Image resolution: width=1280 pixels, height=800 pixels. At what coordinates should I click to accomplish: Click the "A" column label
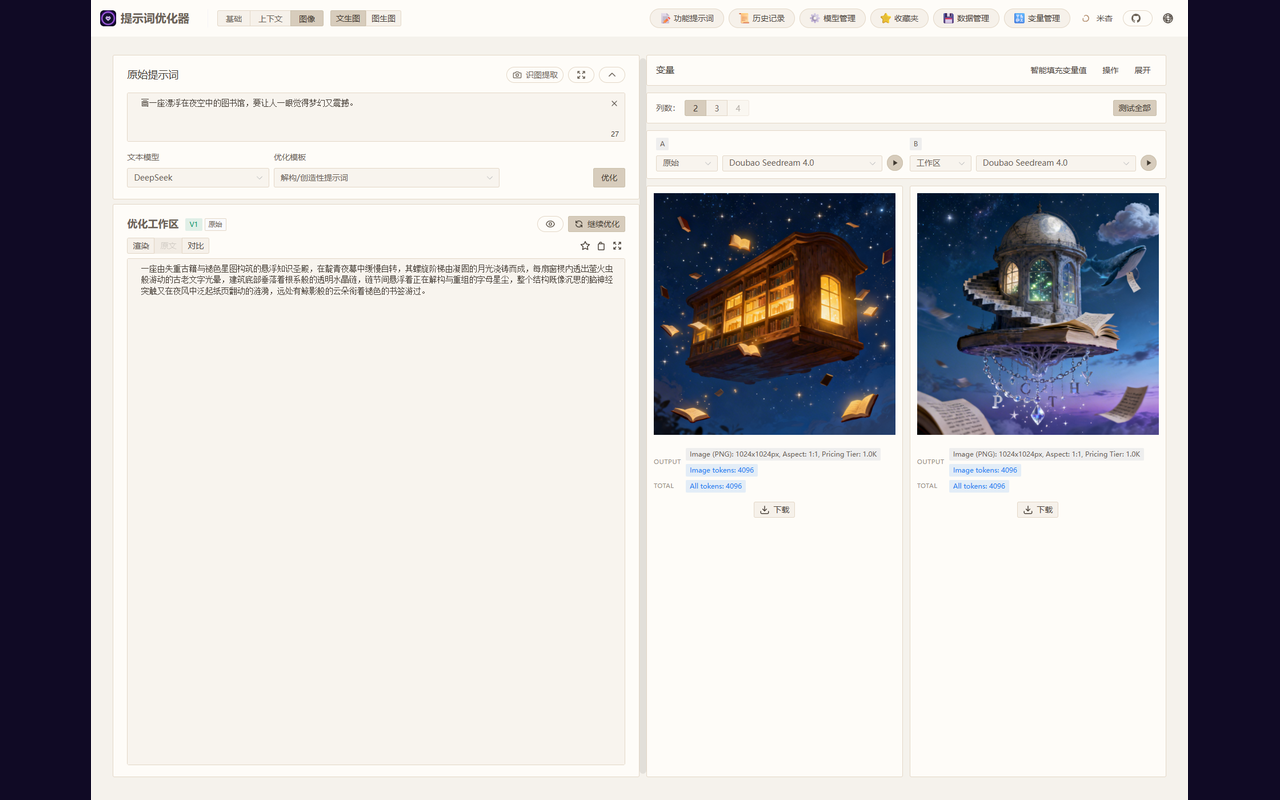click(x=662, y=144)
